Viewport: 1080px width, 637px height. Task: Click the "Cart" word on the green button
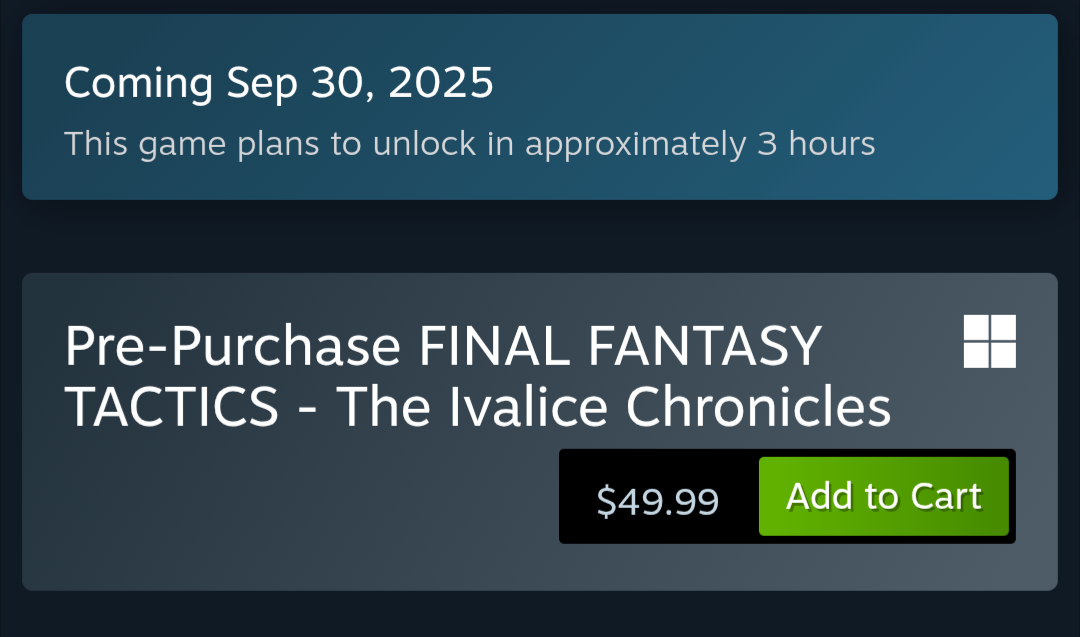(x=945, y=496)
